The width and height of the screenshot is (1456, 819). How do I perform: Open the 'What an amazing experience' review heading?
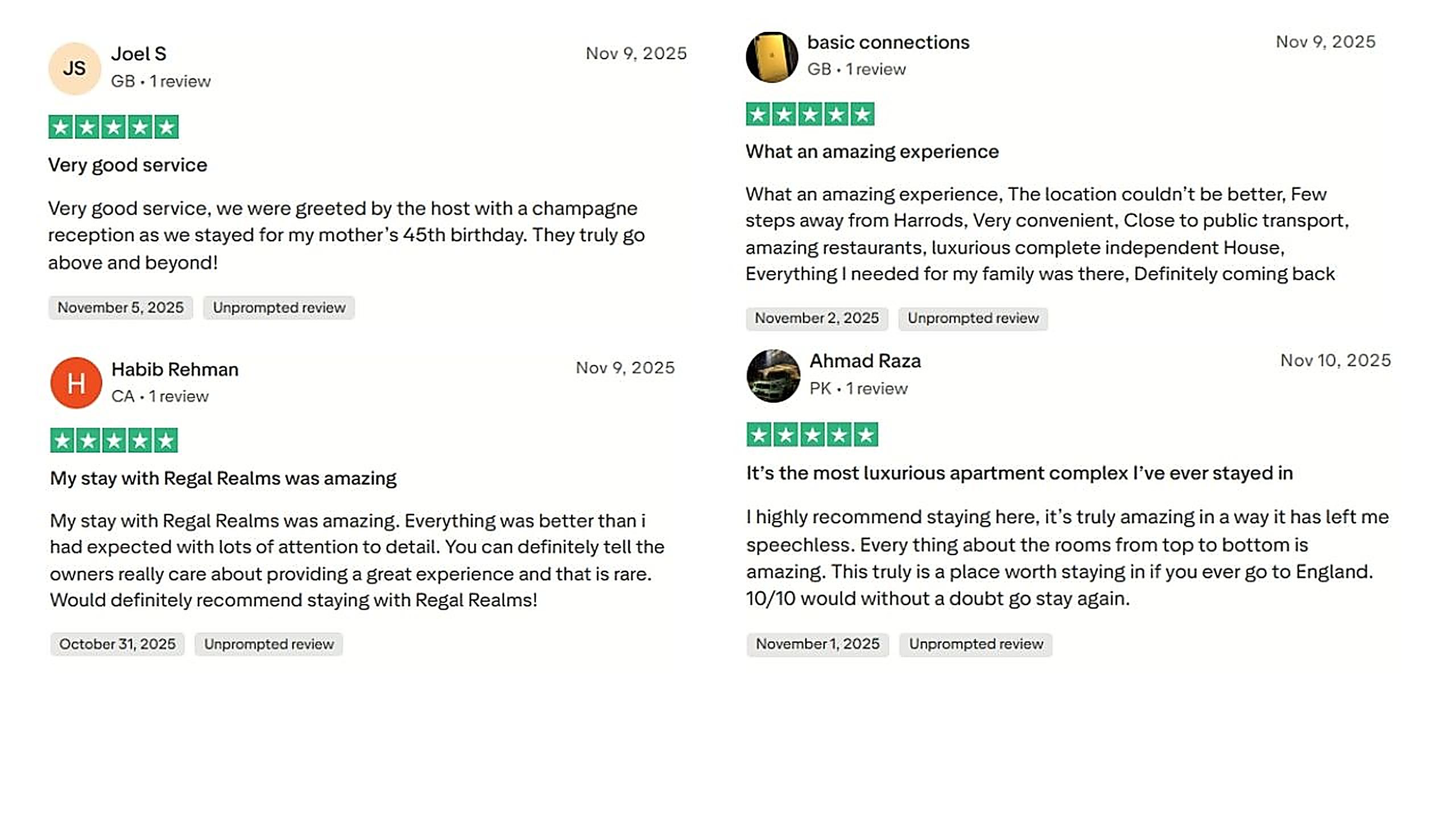pyautogui.click(x=872, y=152)
